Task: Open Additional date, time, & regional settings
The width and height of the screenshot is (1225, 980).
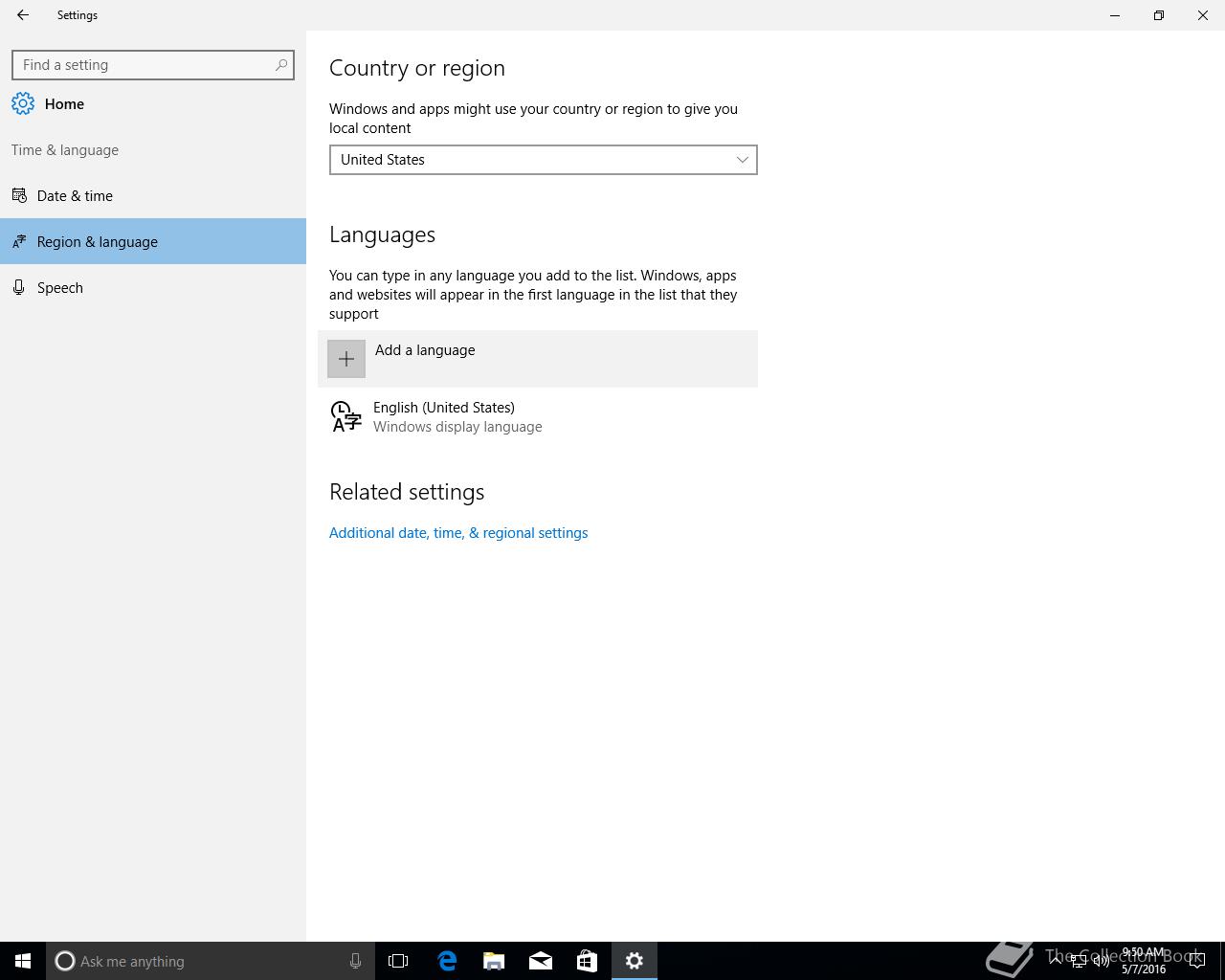Action: (x=458, y=533)
